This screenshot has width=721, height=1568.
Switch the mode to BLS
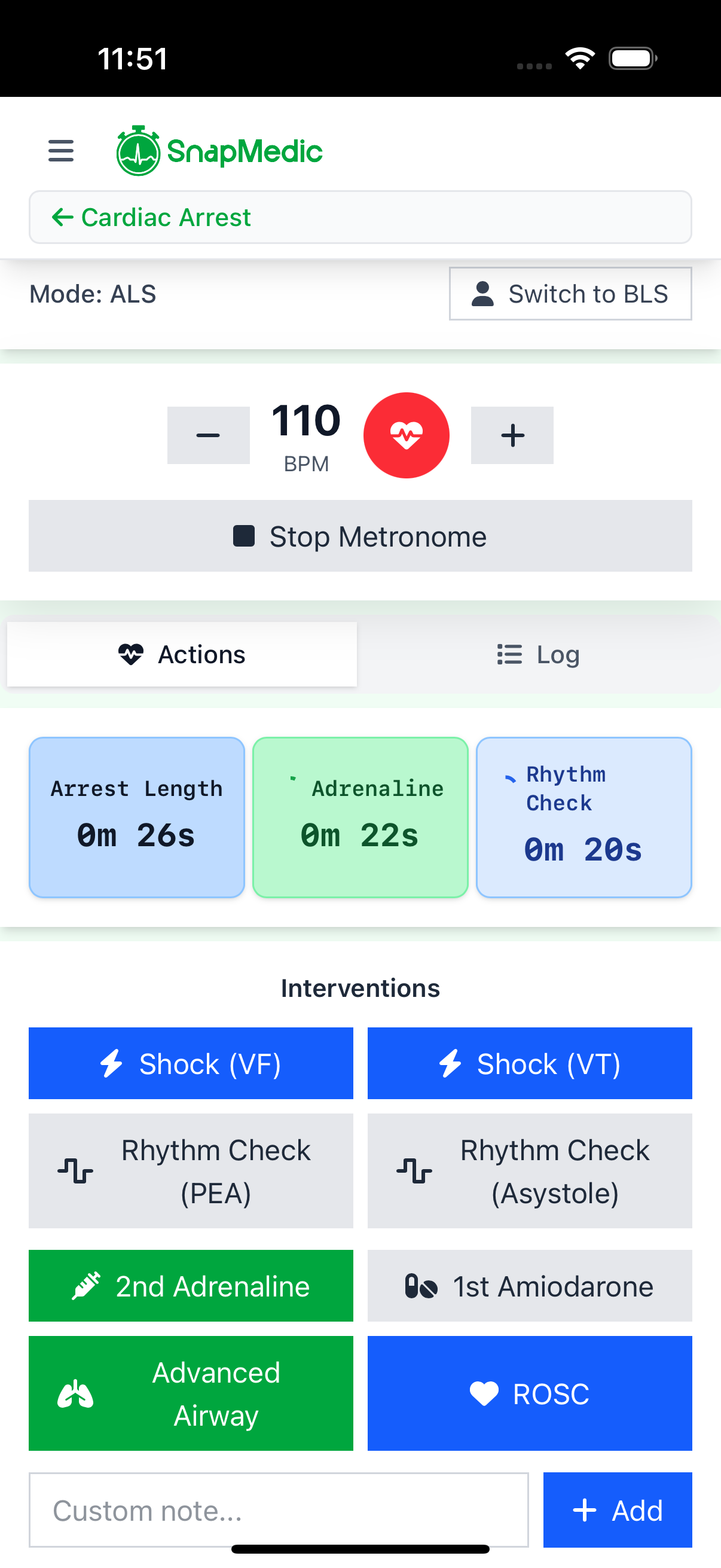click(570, 294)
